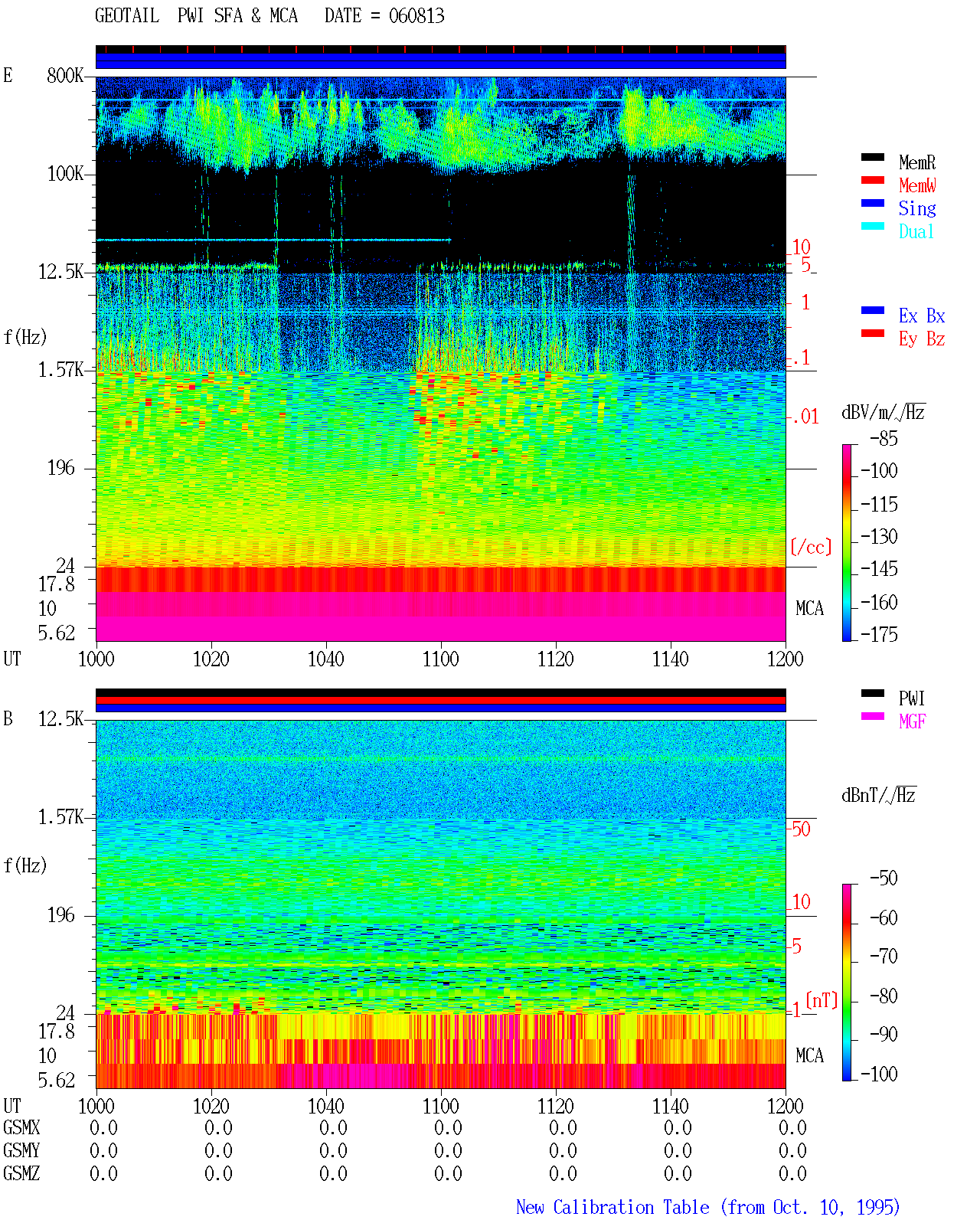Image resolution: width=980 pixels, height=1220 pixels.
Task: Click the GSMY row label
Action: click(x=21, y=1150)
